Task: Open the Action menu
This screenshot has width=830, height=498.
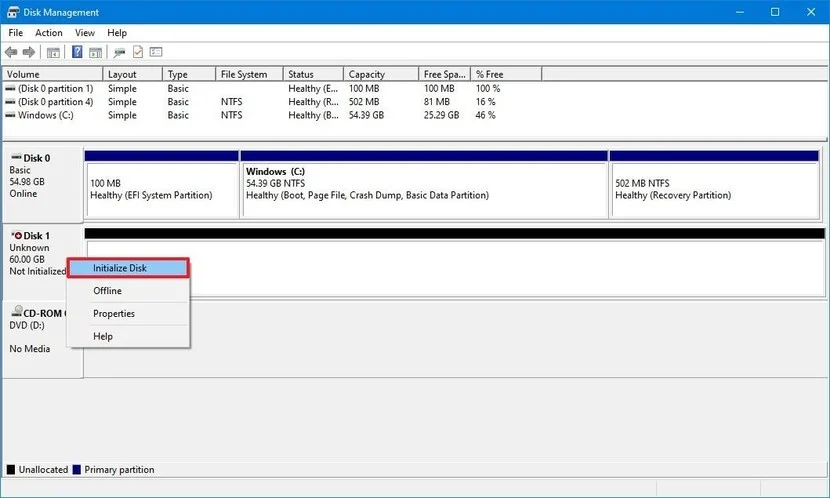Action: (x=49, y=33)
